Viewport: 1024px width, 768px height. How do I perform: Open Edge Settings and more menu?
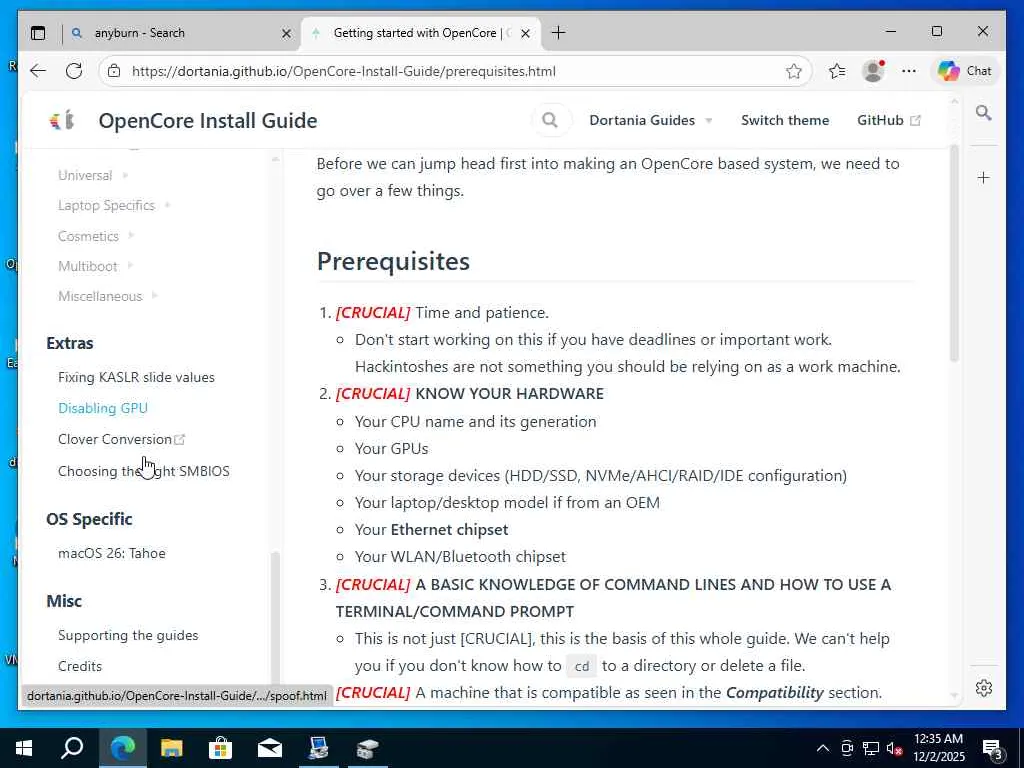(x=908, y=71)
